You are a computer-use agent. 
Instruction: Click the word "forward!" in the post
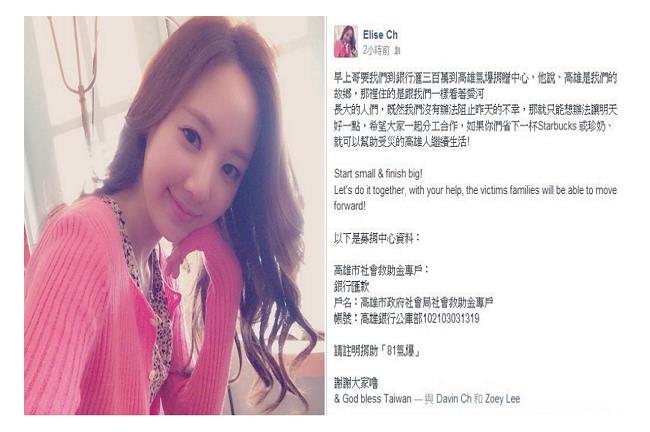[349, 206]
